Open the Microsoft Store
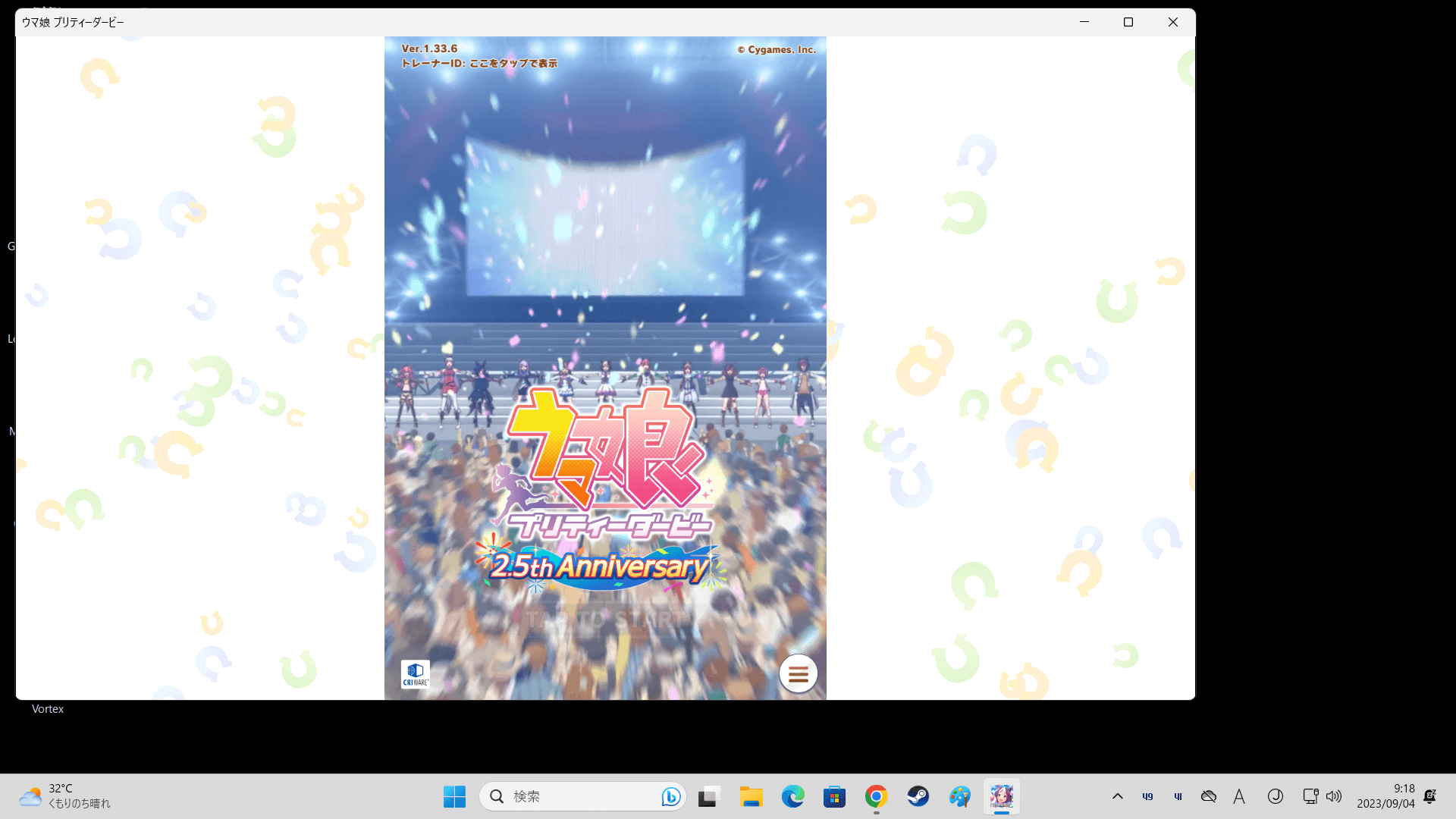1456x819 pixels. (x=835, y=796)
